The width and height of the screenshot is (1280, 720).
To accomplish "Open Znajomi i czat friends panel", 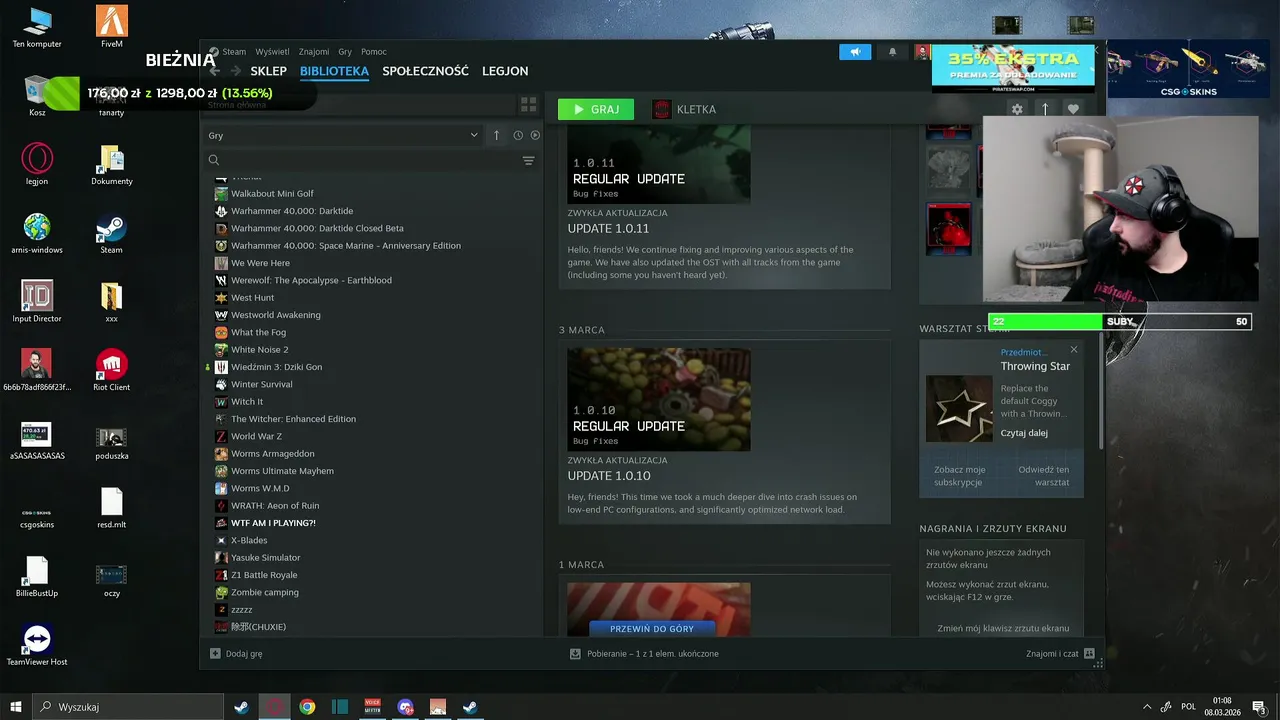I will (1060, 653).
